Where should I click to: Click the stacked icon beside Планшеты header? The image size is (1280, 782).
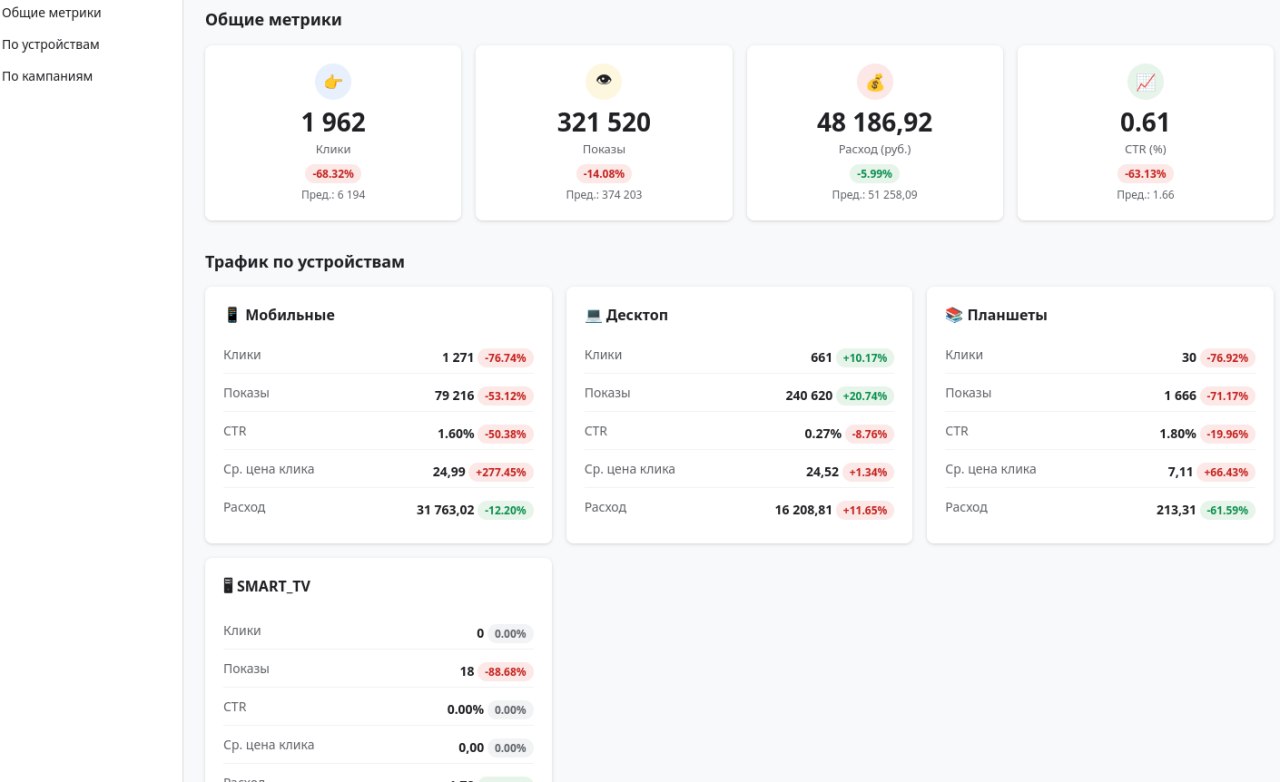(951, 314)
